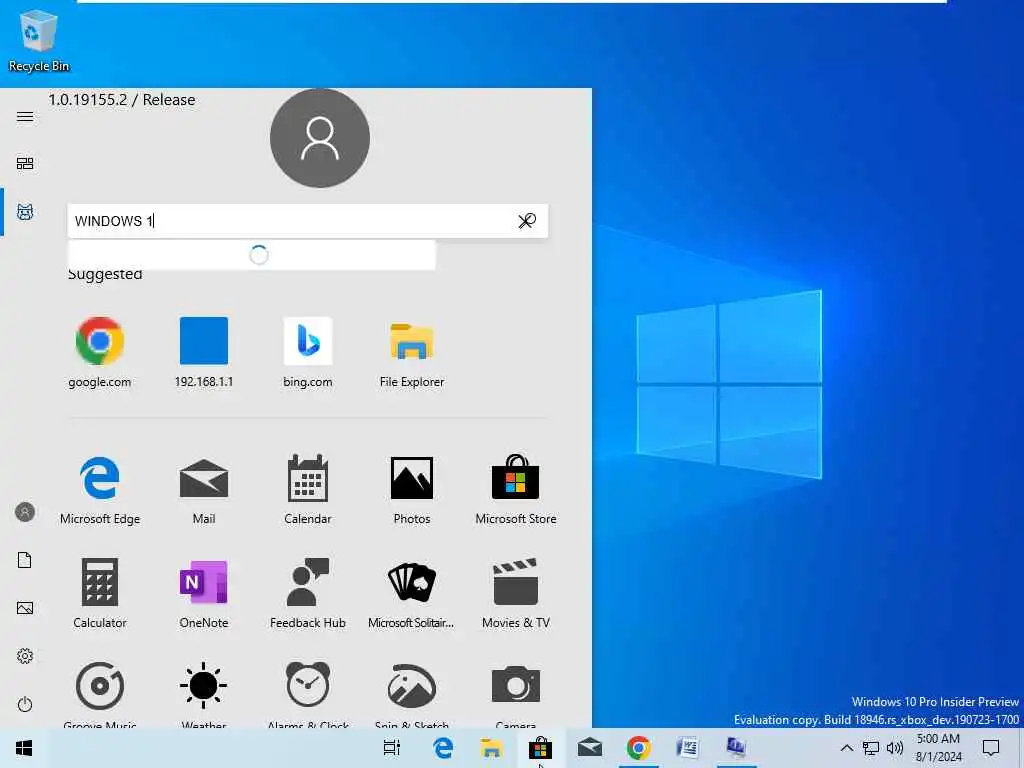
Task: Launch Microsoft Edge from the app grid
Action: pyautogui.click(x=100, y=490)
